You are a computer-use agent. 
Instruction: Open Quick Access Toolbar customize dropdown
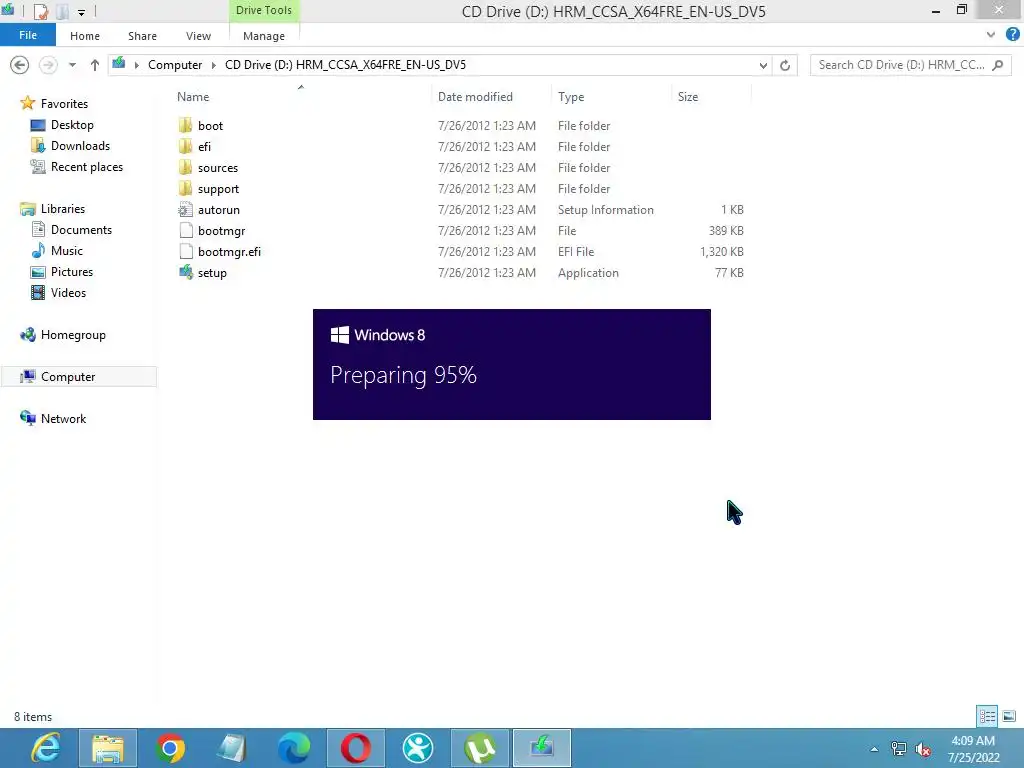[x=82, y=12]
